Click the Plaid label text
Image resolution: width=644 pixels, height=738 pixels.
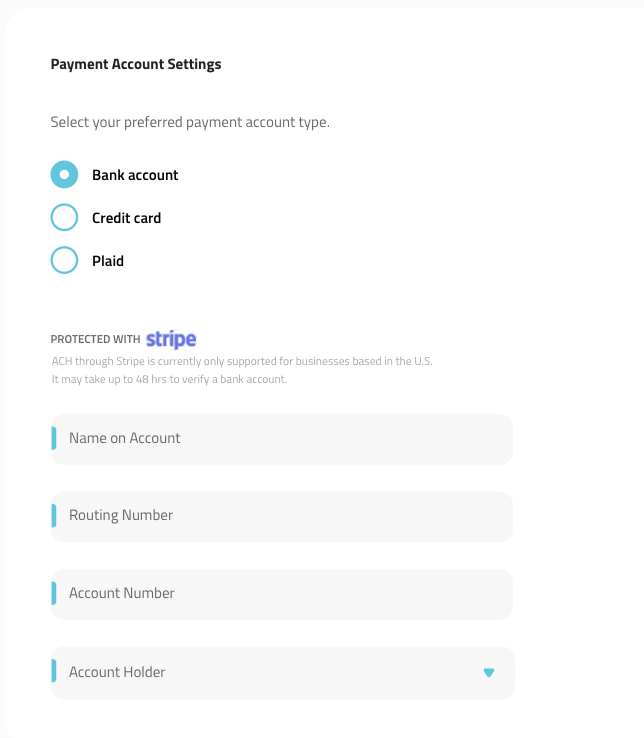point(108,261)
